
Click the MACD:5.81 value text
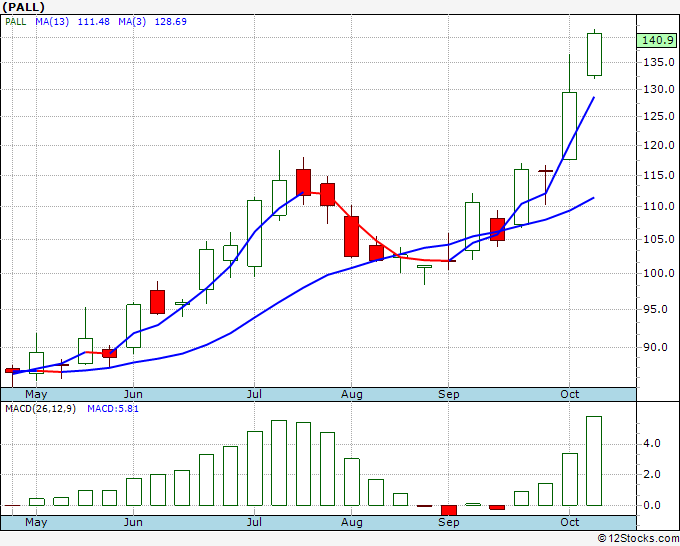coord(113,409)
